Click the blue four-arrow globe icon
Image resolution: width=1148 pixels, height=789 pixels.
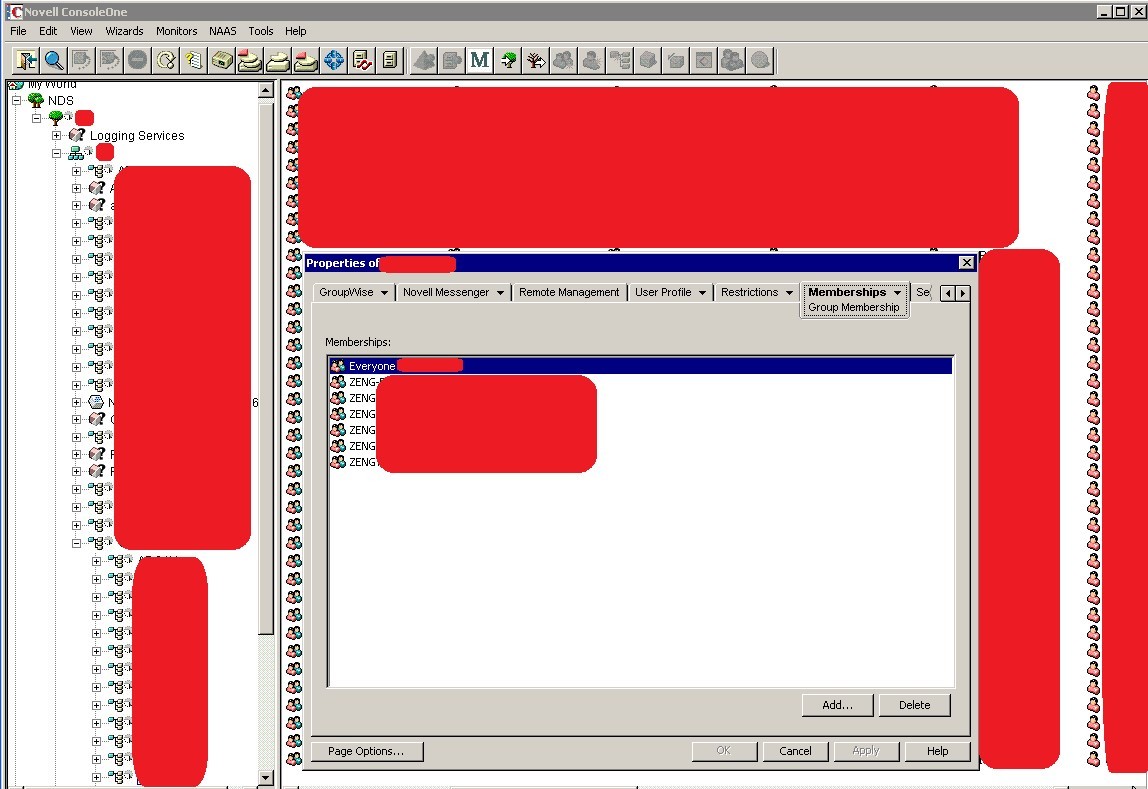pyautogui.click(x=334, y=60)
